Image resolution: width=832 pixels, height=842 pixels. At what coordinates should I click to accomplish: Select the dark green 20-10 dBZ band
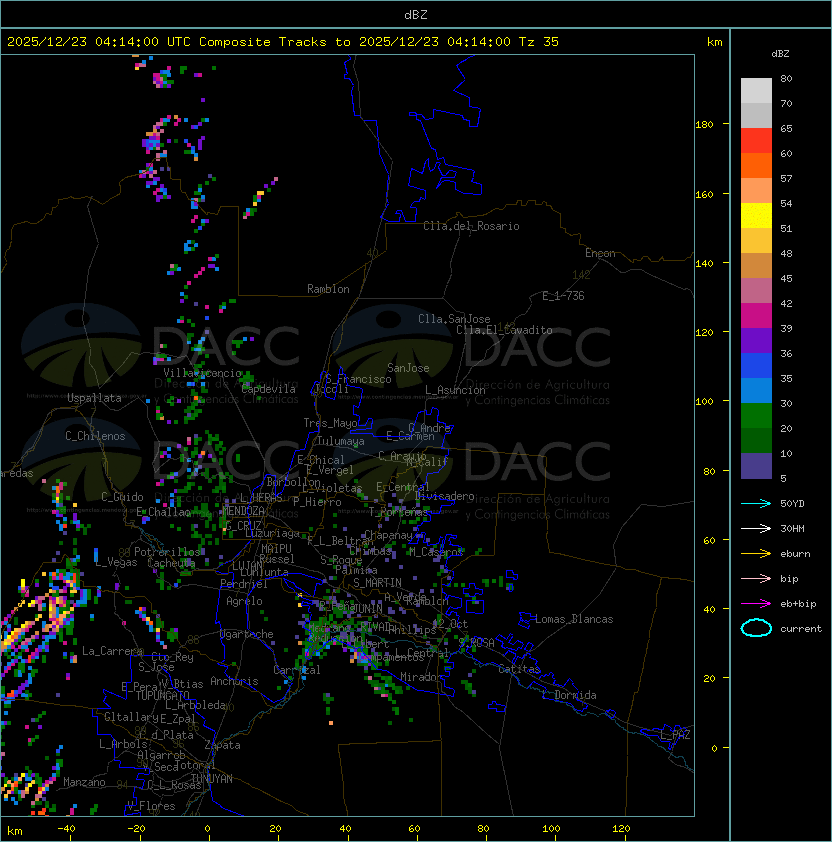click(x=756, y=441)
